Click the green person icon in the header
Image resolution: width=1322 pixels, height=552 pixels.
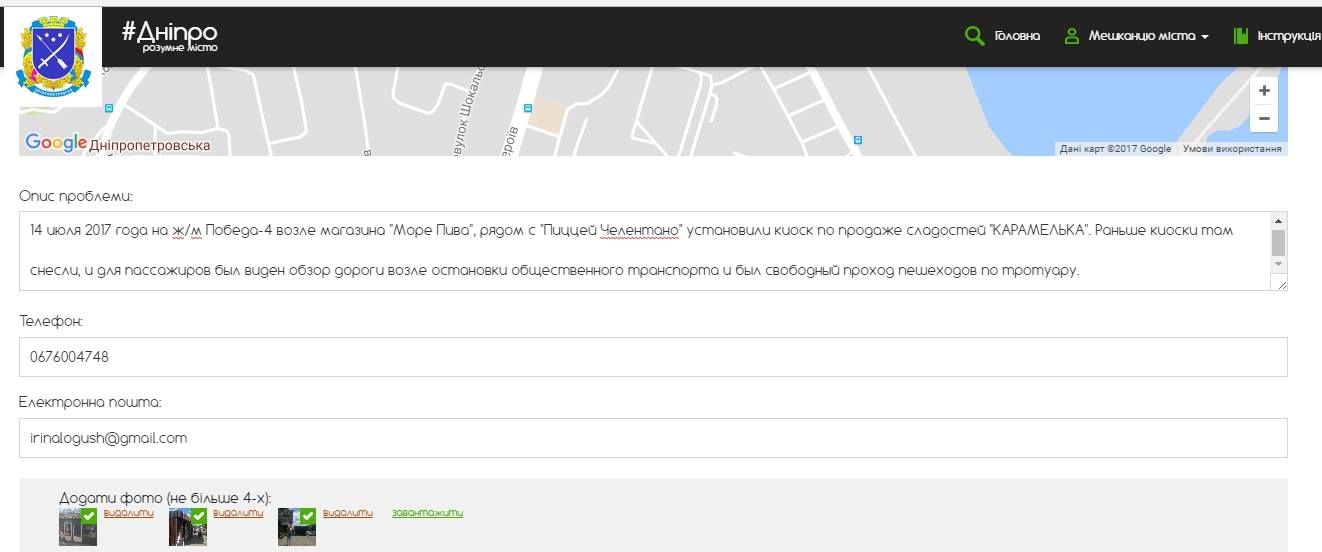1072,36
